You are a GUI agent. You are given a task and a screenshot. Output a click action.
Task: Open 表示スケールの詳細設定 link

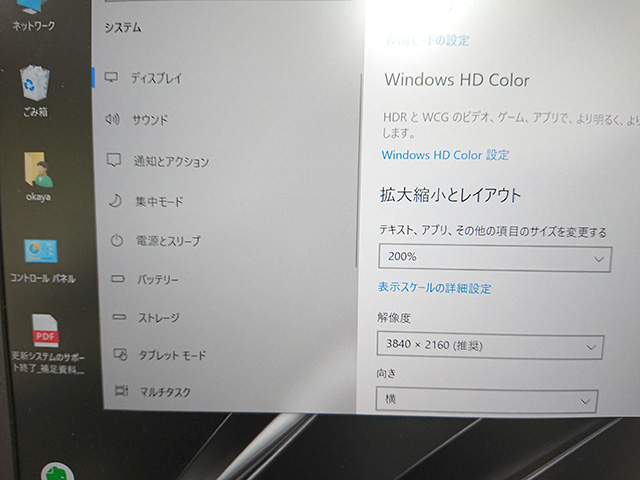(x=434, y=288)
